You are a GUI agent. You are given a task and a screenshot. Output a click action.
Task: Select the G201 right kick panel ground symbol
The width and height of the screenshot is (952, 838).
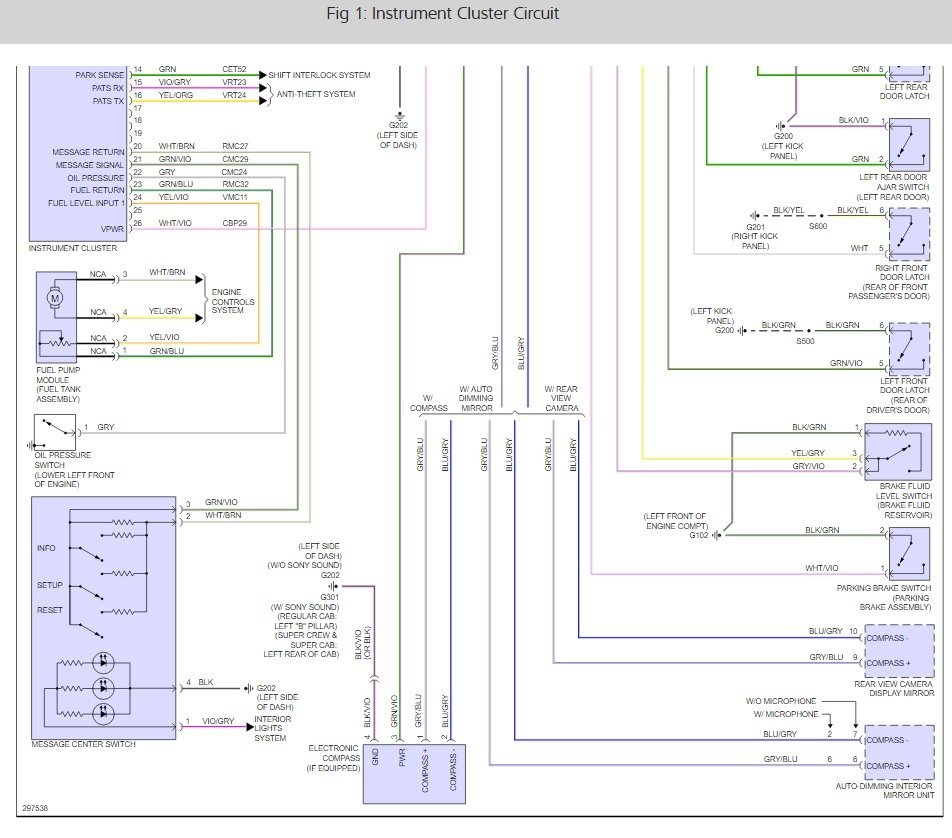[x=755, y=215]
